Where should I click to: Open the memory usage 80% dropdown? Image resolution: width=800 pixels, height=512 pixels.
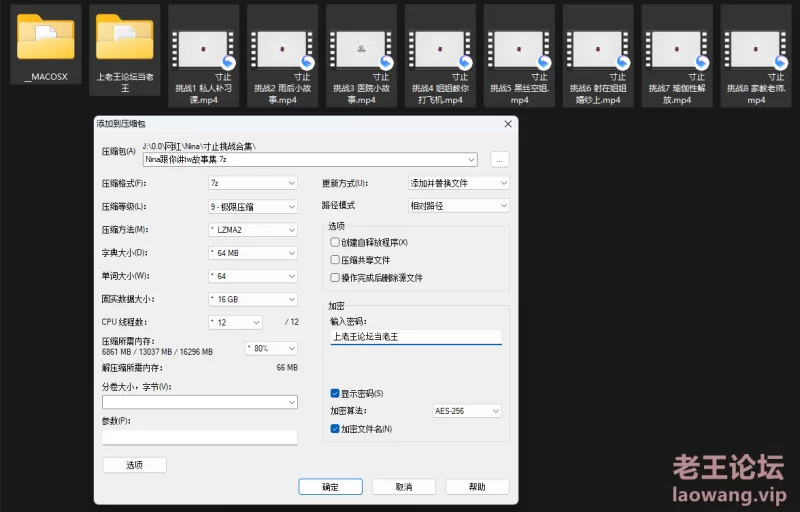point(271,348)
